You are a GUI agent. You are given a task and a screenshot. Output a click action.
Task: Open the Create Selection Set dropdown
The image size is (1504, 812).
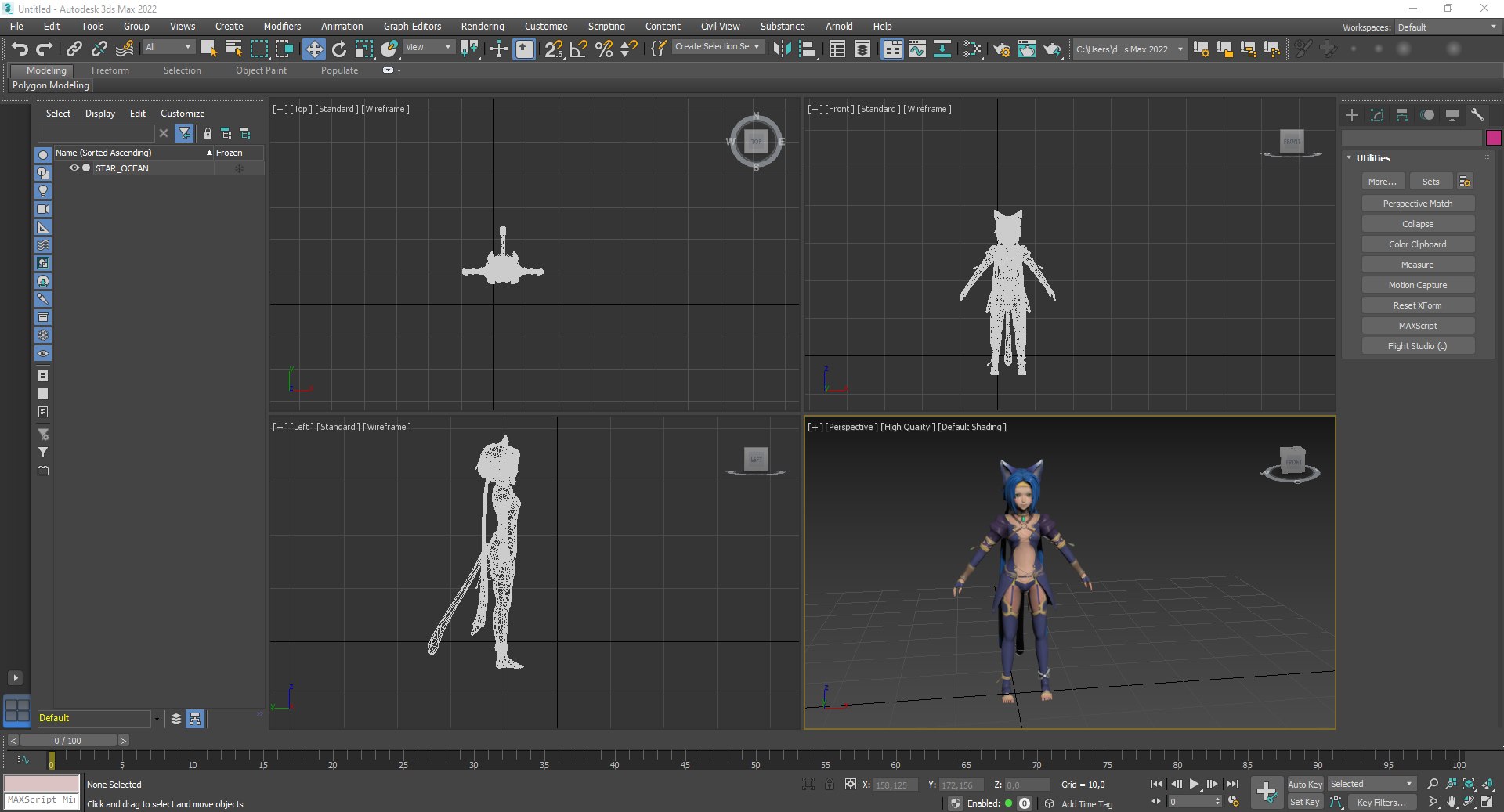click(x=718, y=47)
